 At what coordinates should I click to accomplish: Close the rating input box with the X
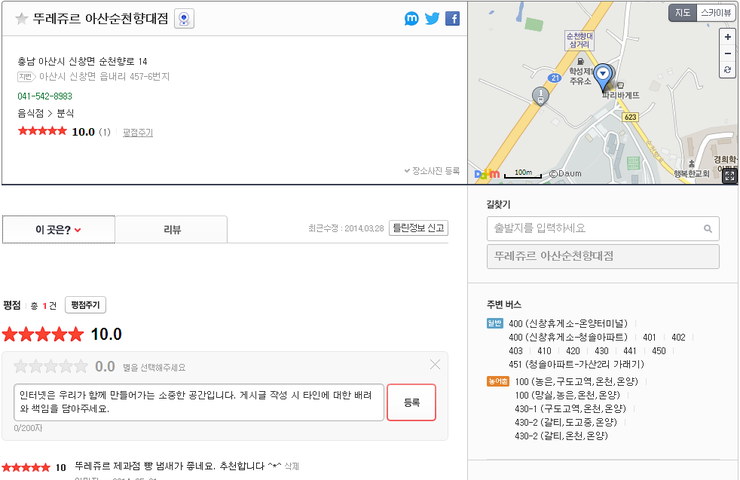pos(435,364)
